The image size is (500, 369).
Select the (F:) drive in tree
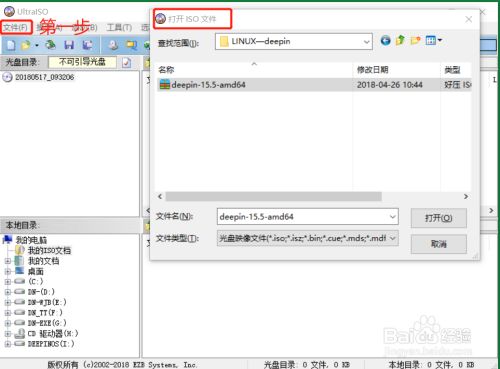point(45,313)
